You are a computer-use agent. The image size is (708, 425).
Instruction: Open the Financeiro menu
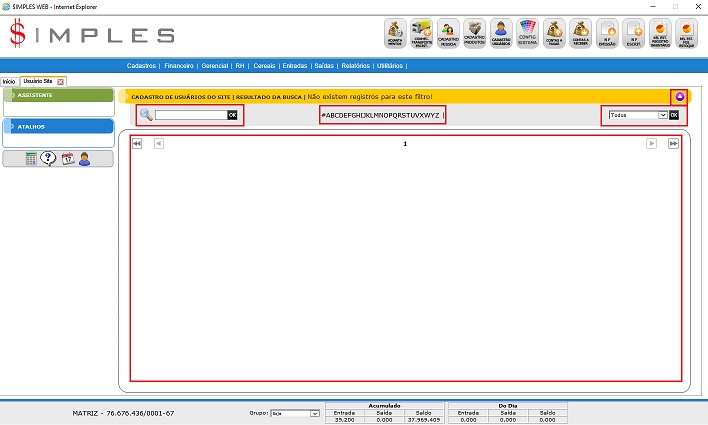178,64
